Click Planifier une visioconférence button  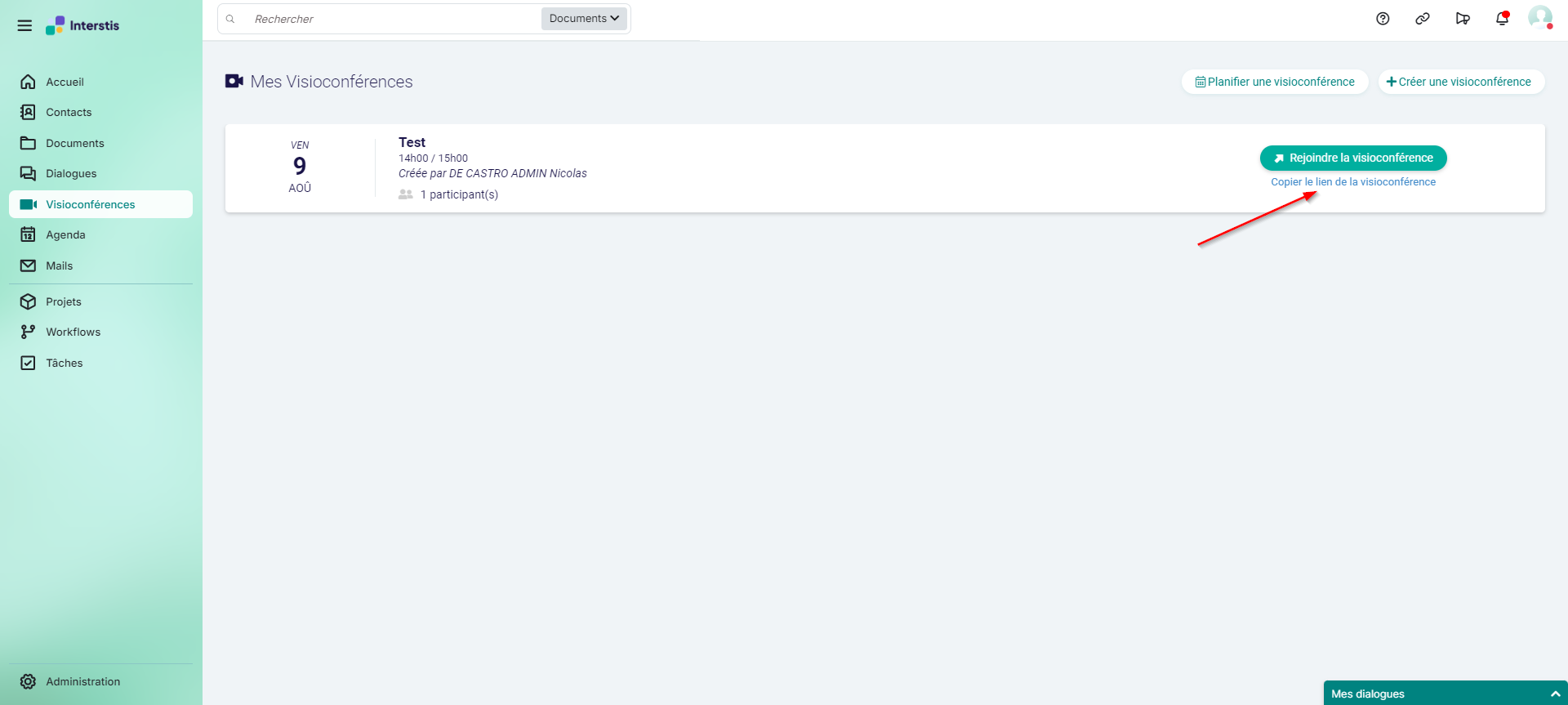click(1275, 82)
